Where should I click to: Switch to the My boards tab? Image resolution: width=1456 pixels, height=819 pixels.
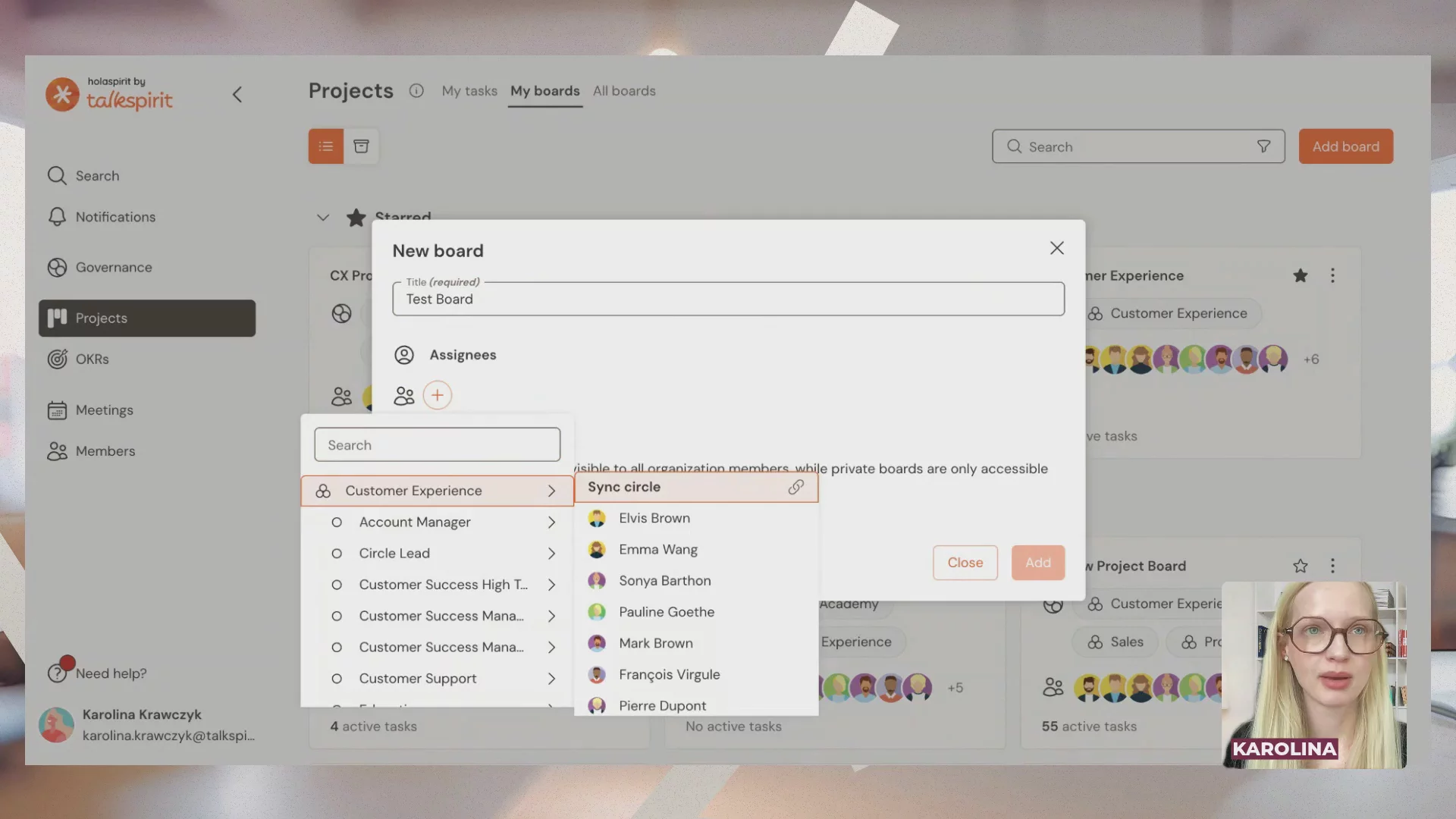(545, 91)
